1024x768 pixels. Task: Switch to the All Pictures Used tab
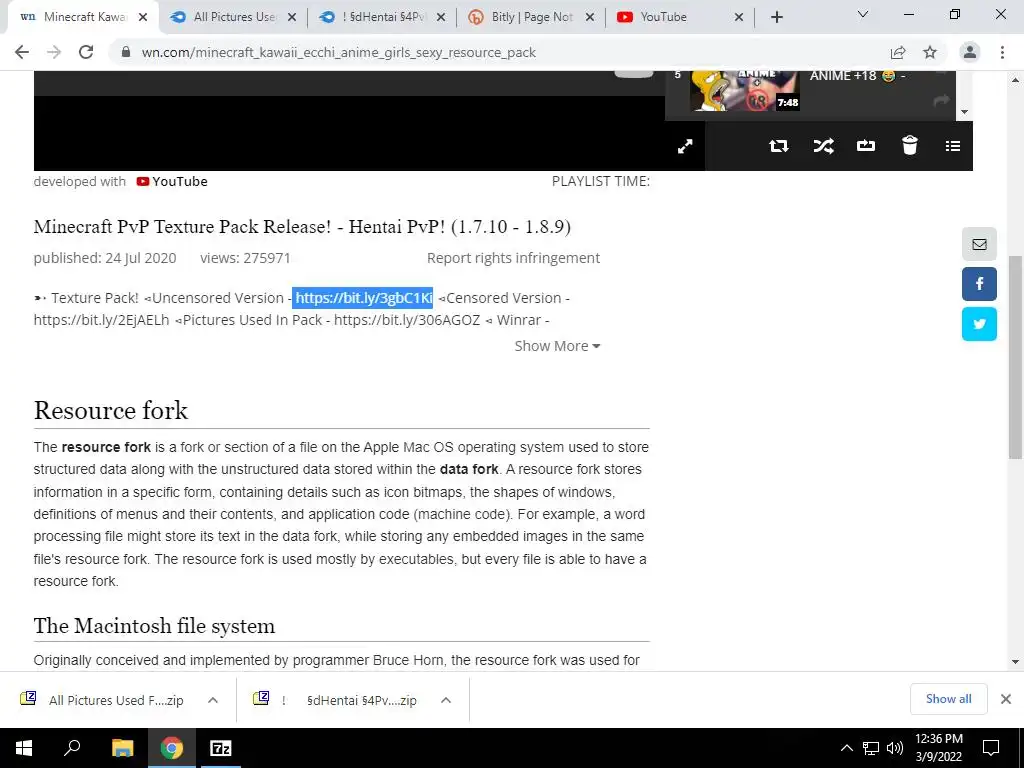pyautogui.click(x=234, y=17)
